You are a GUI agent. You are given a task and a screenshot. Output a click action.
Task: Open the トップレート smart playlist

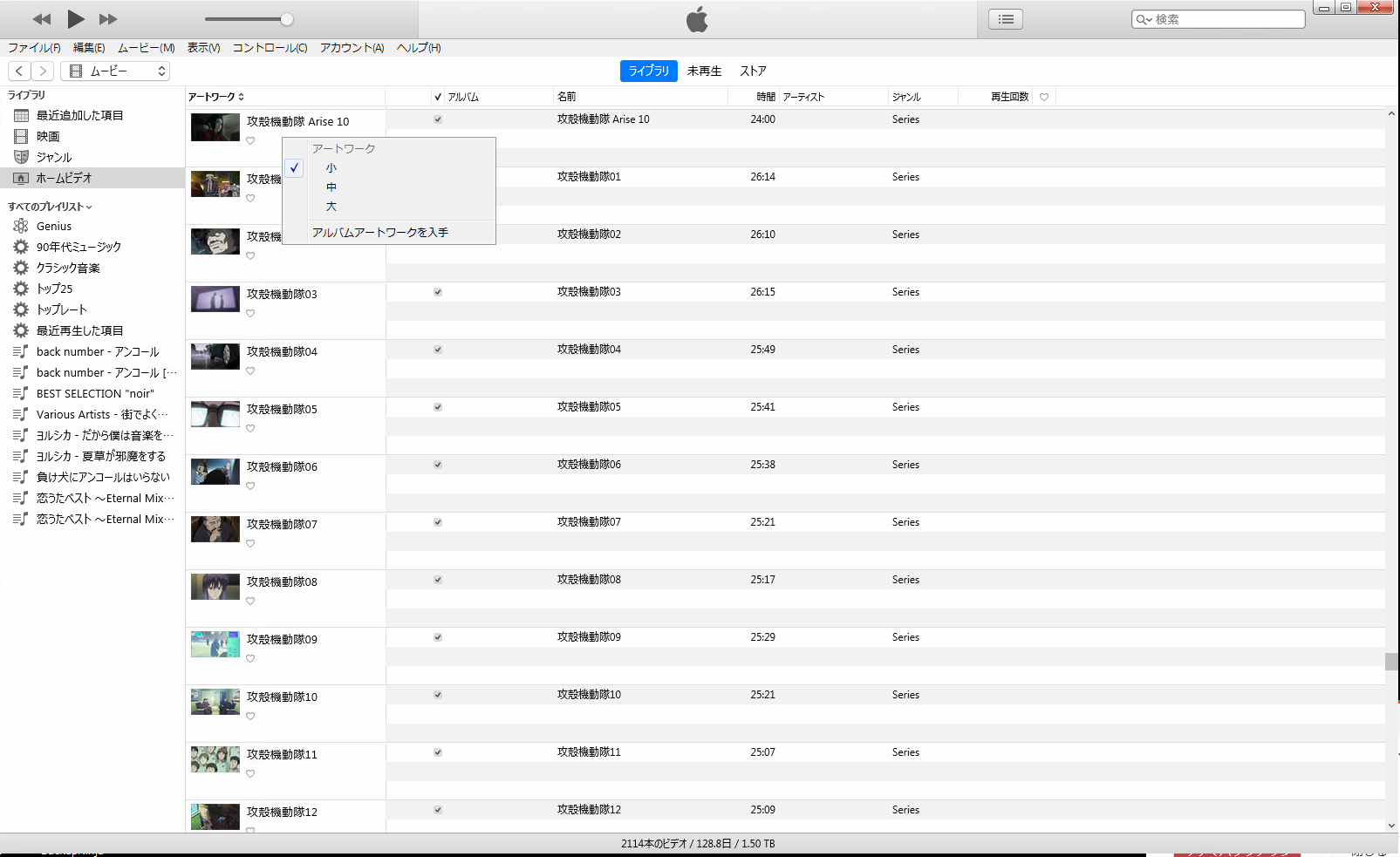click(61, 309)
